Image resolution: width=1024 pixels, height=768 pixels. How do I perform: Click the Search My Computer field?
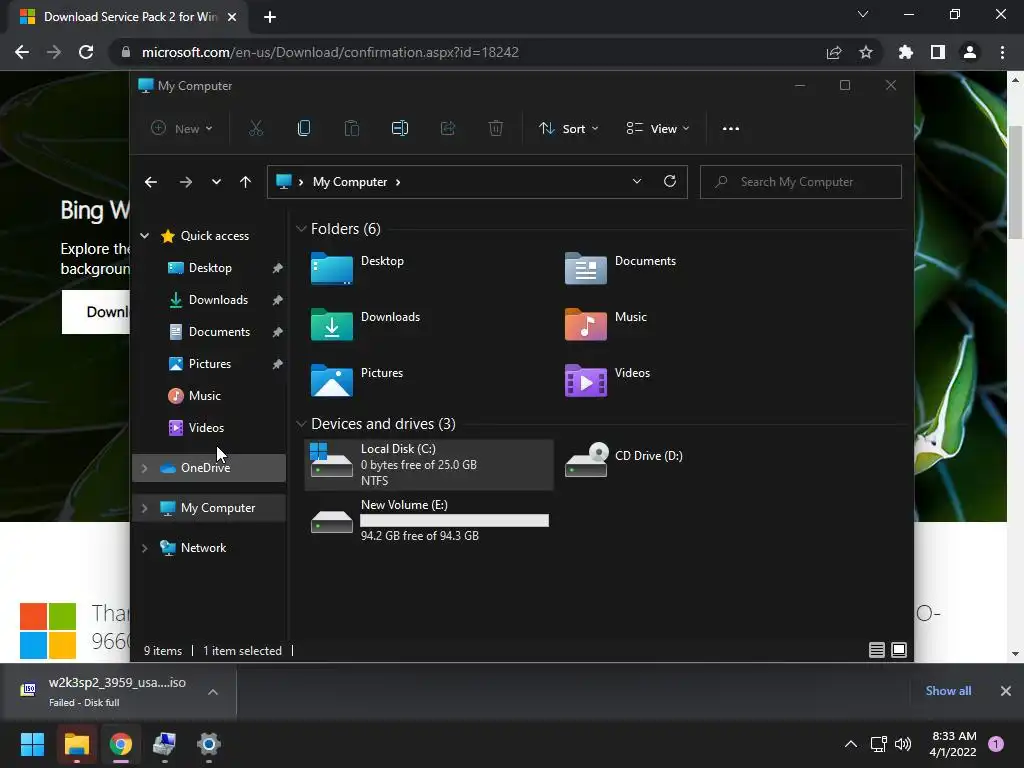pos(801,182)
